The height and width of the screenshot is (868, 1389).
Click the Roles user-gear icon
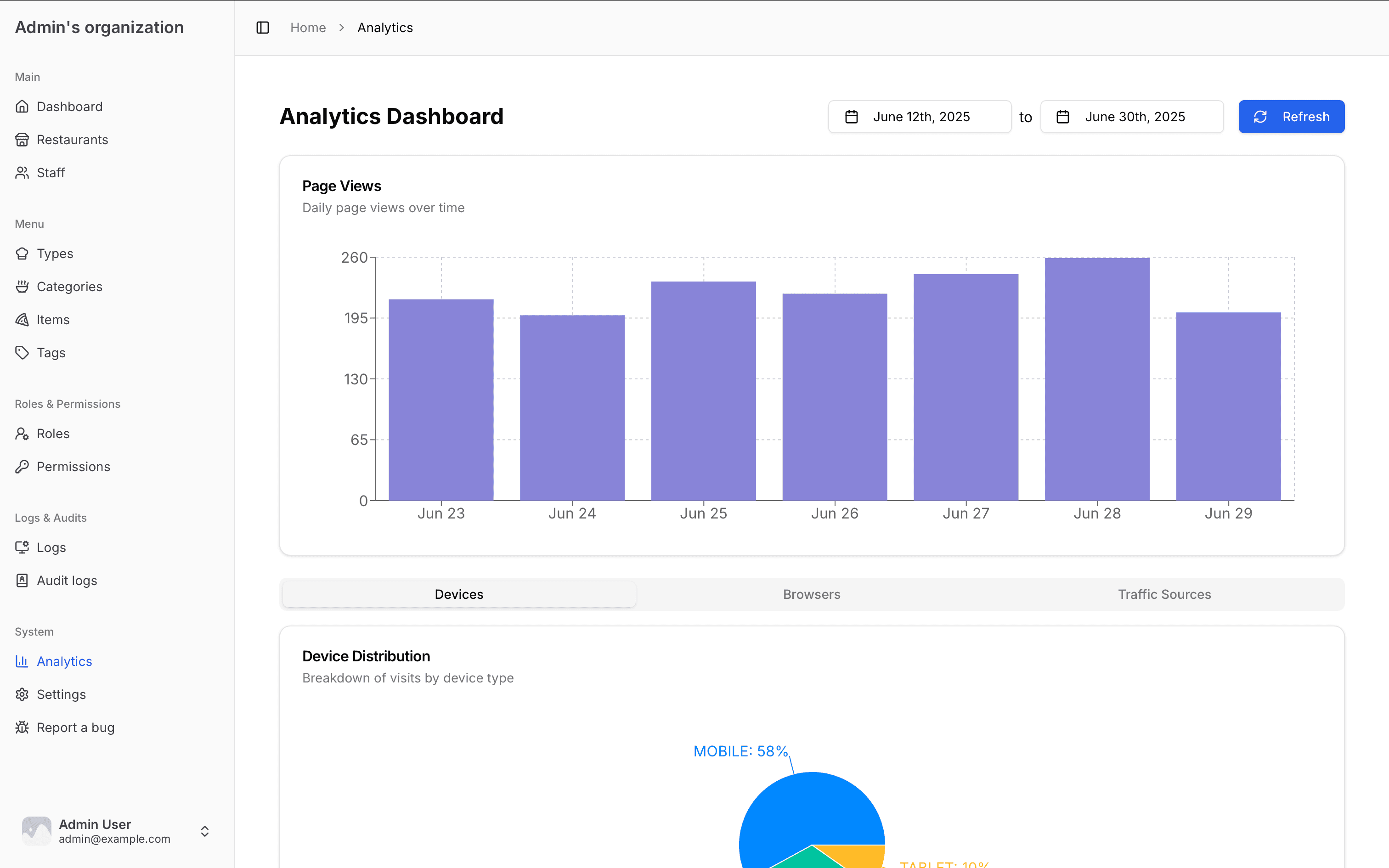pyautogui.click(x=23, y=434)
